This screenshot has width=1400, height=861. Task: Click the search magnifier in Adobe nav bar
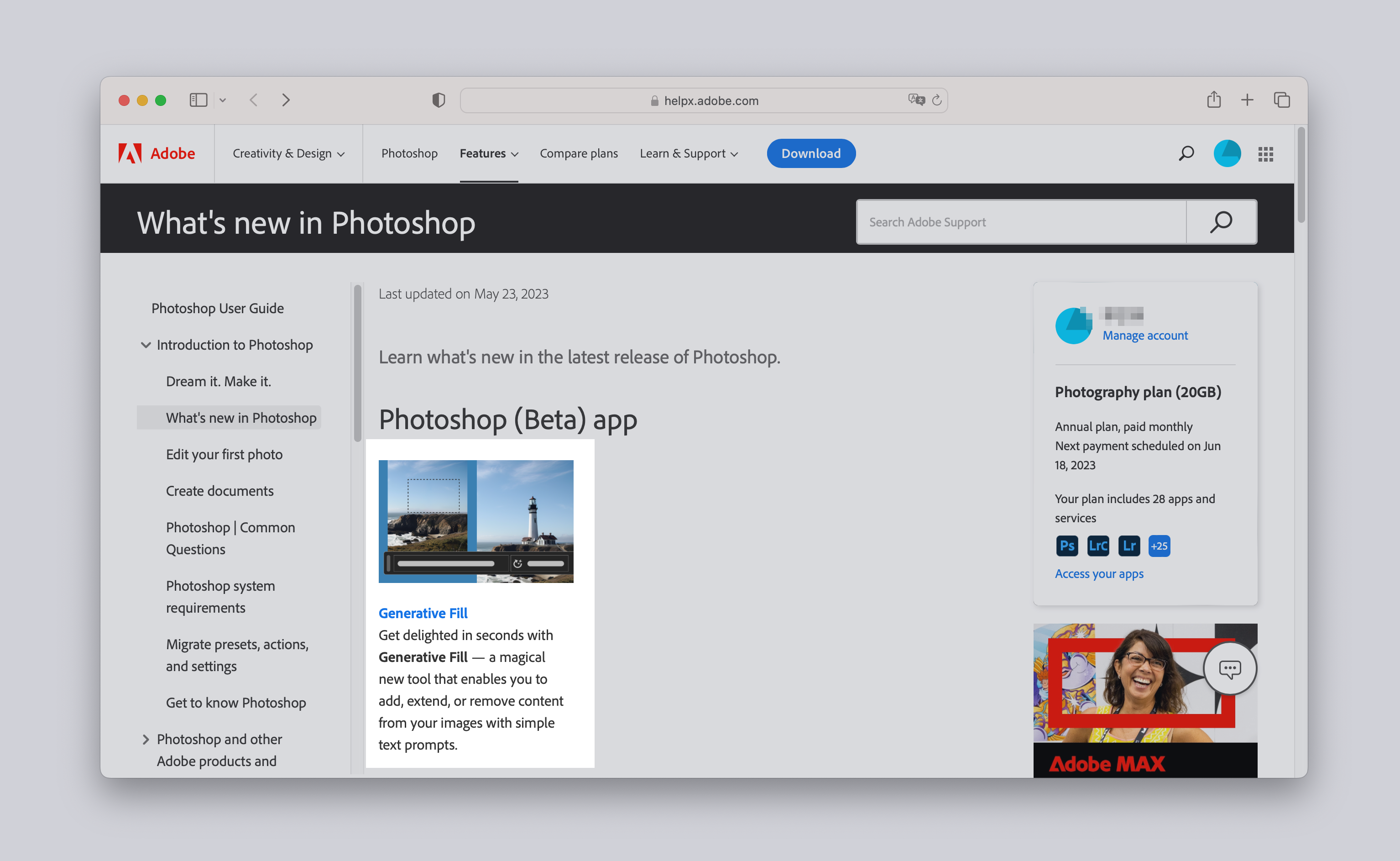tap(1186, 153)
